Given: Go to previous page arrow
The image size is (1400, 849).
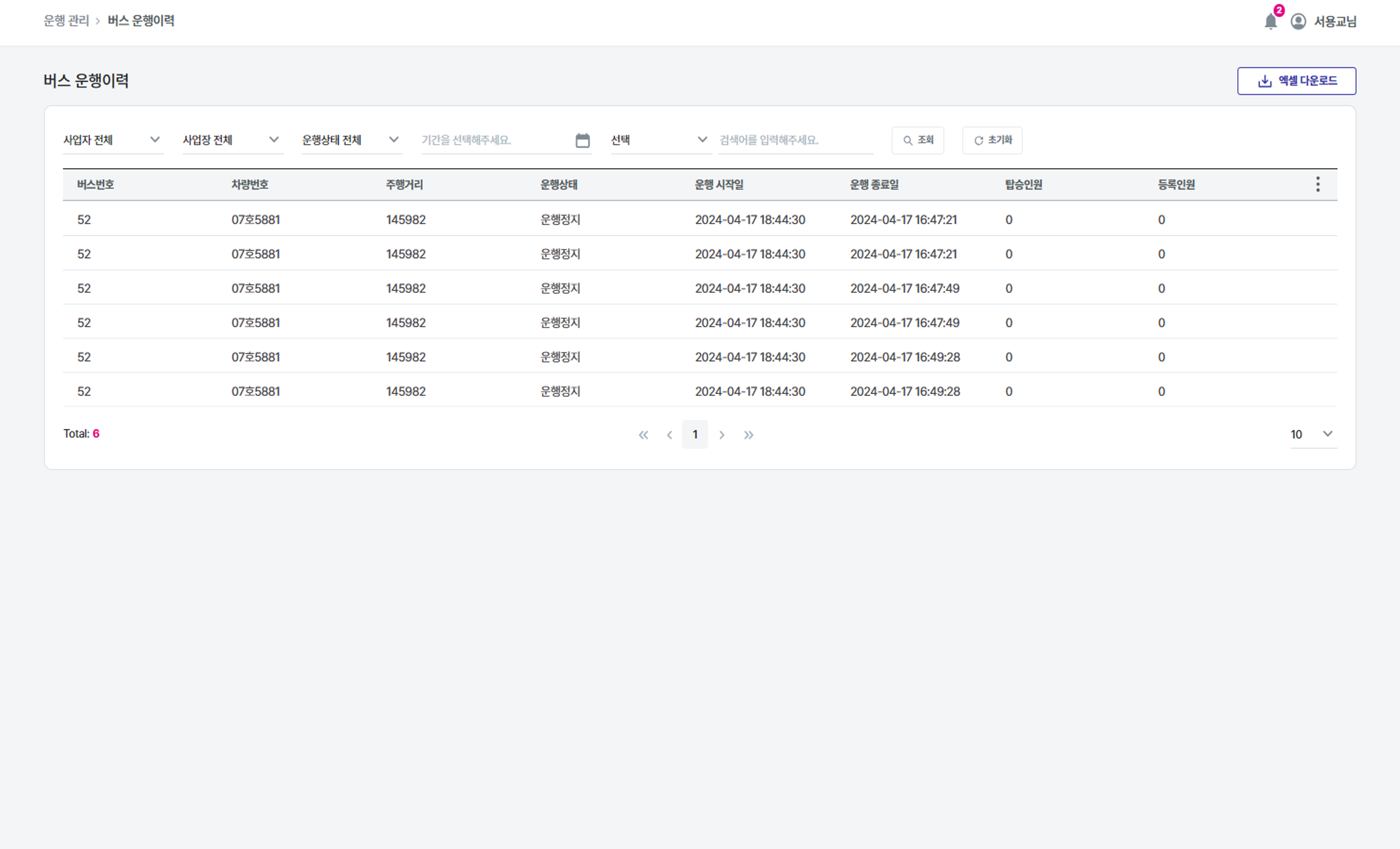Looking at the screenshot, I should click(669, 435).
